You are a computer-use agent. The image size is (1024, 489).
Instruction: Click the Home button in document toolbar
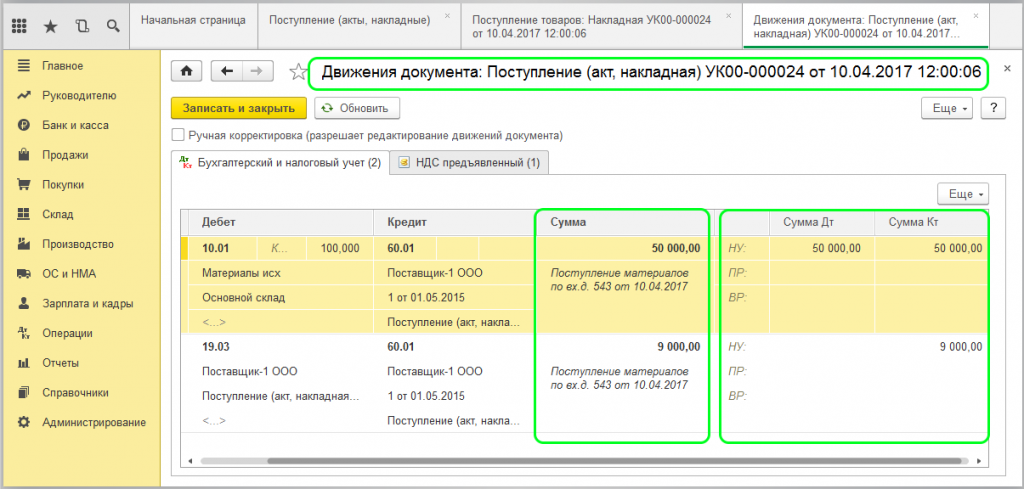(186, 71)
